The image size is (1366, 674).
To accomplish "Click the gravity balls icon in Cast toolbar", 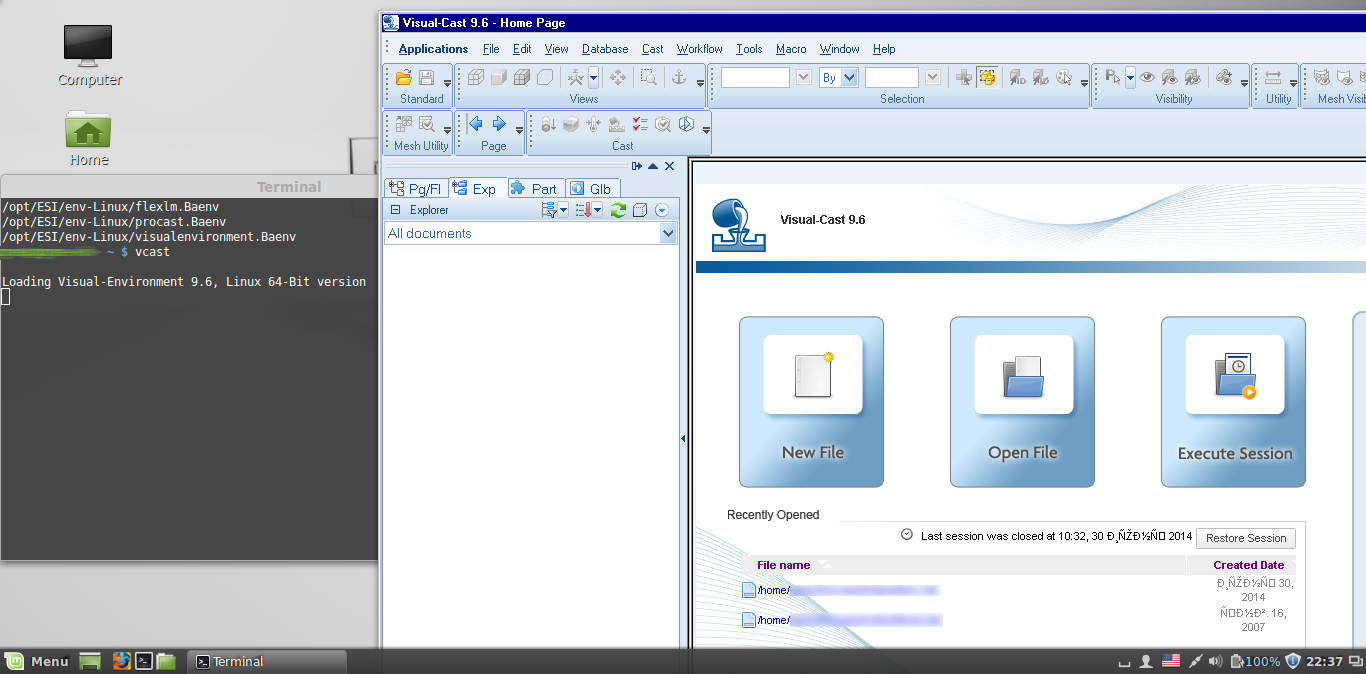I will 548,124.
